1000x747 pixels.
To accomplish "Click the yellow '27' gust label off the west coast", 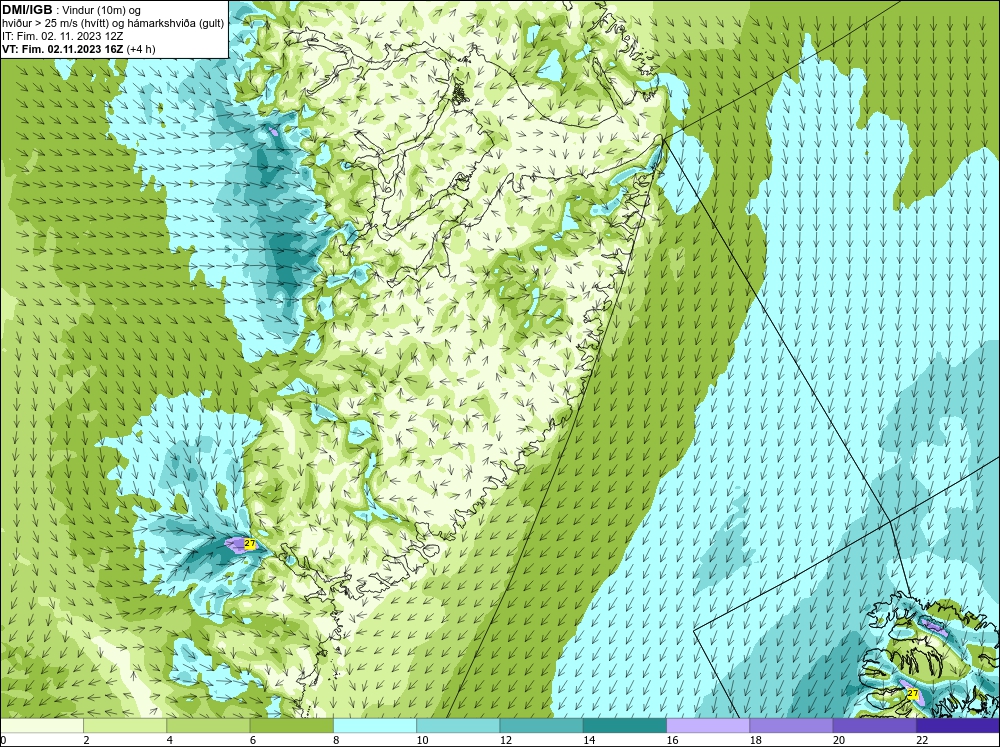I will click(x=250, y=544).
